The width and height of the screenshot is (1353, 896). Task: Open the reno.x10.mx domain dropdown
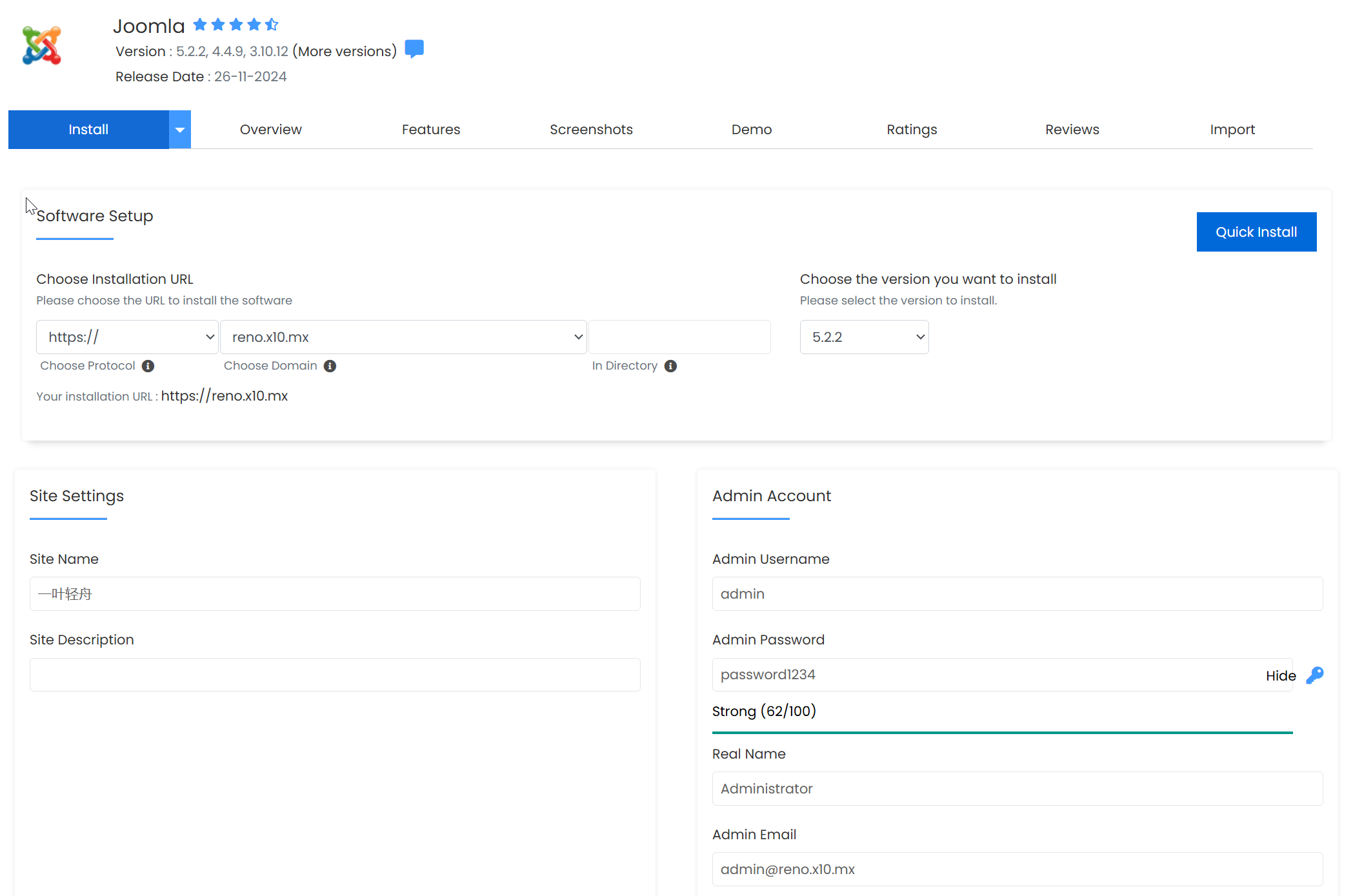pos(403,337)
